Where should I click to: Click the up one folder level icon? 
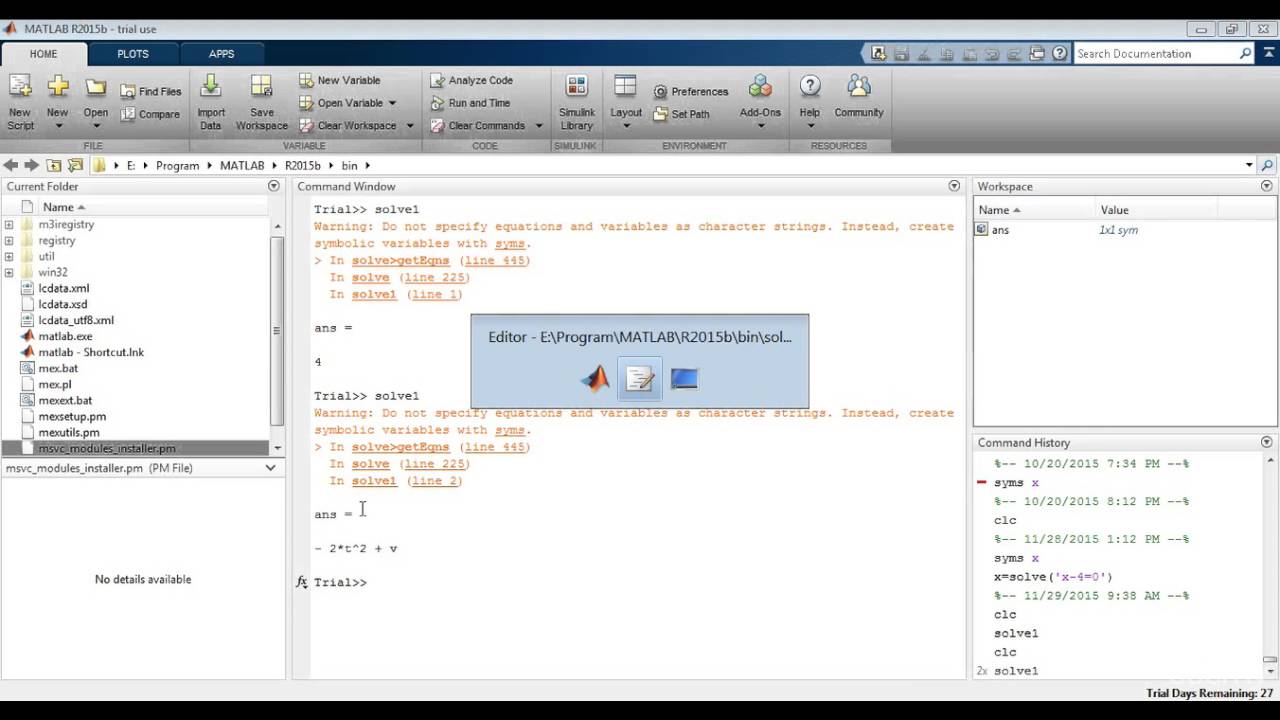54,165
